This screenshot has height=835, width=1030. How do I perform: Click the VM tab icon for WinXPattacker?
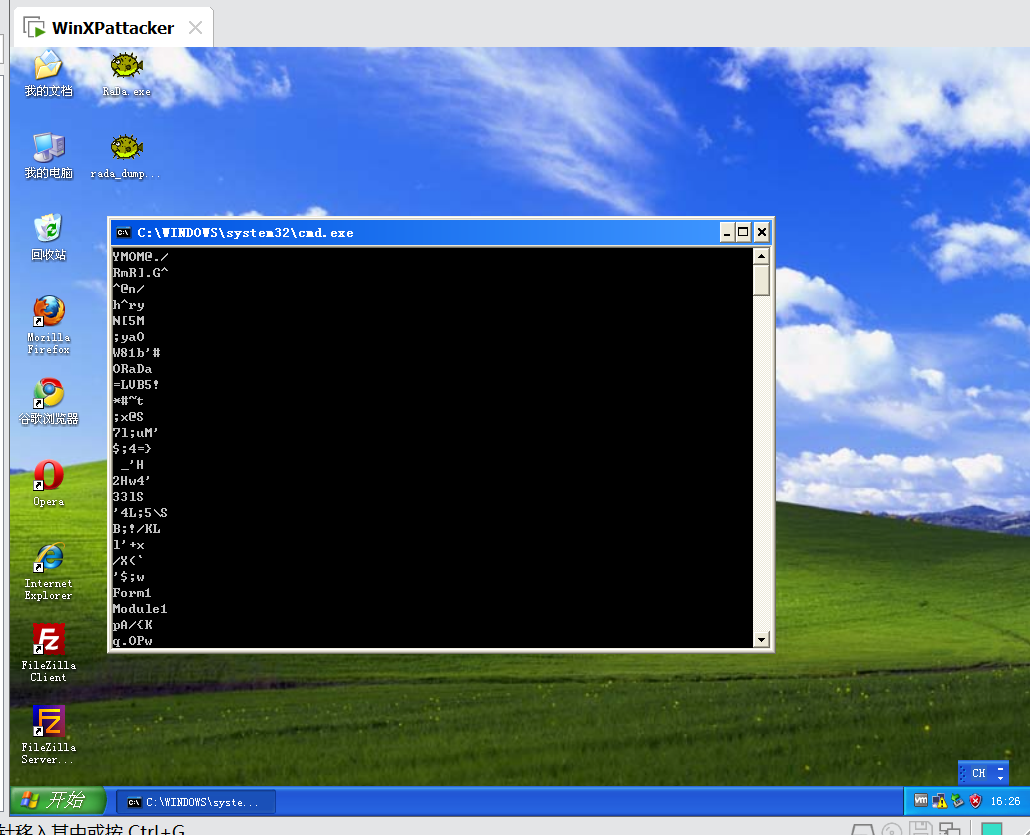pos(34,28)
